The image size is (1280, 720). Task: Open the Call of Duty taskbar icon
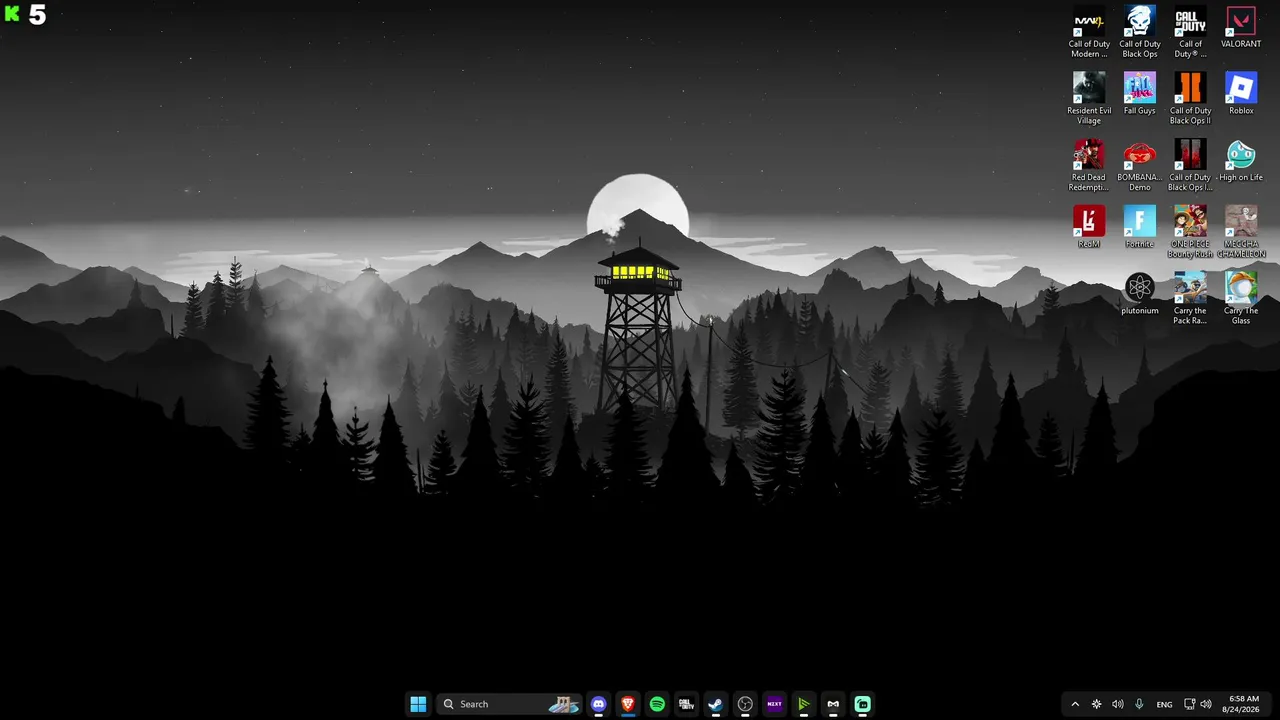686,704
